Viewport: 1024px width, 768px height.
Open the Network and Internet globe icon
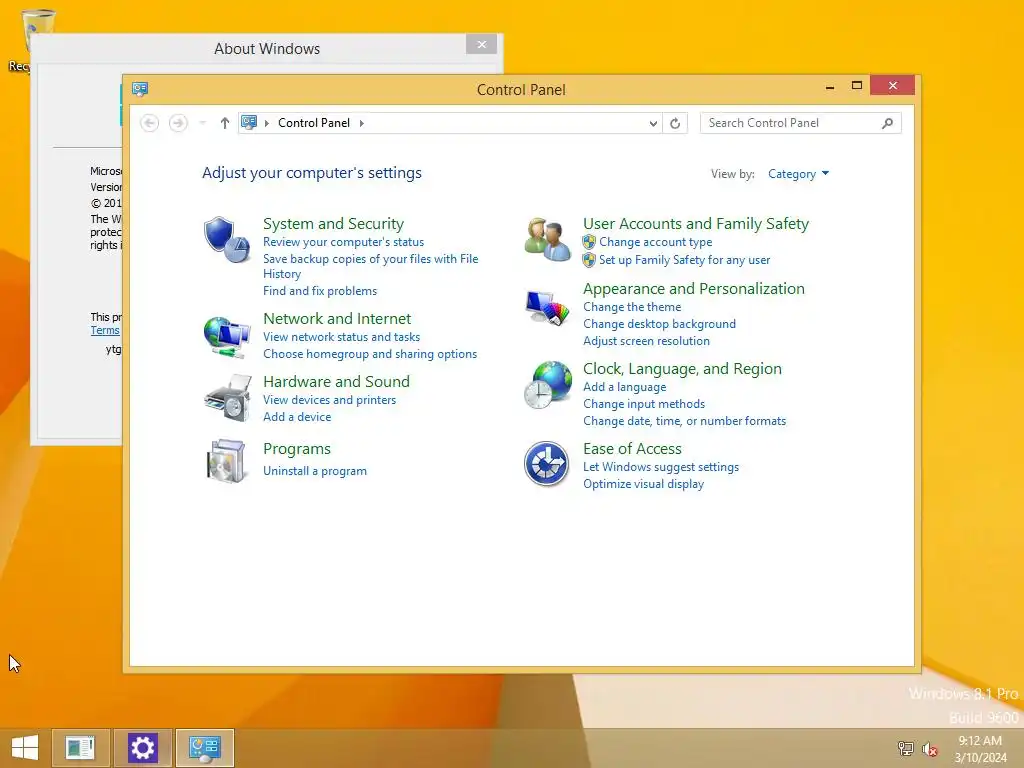point(227,337)
